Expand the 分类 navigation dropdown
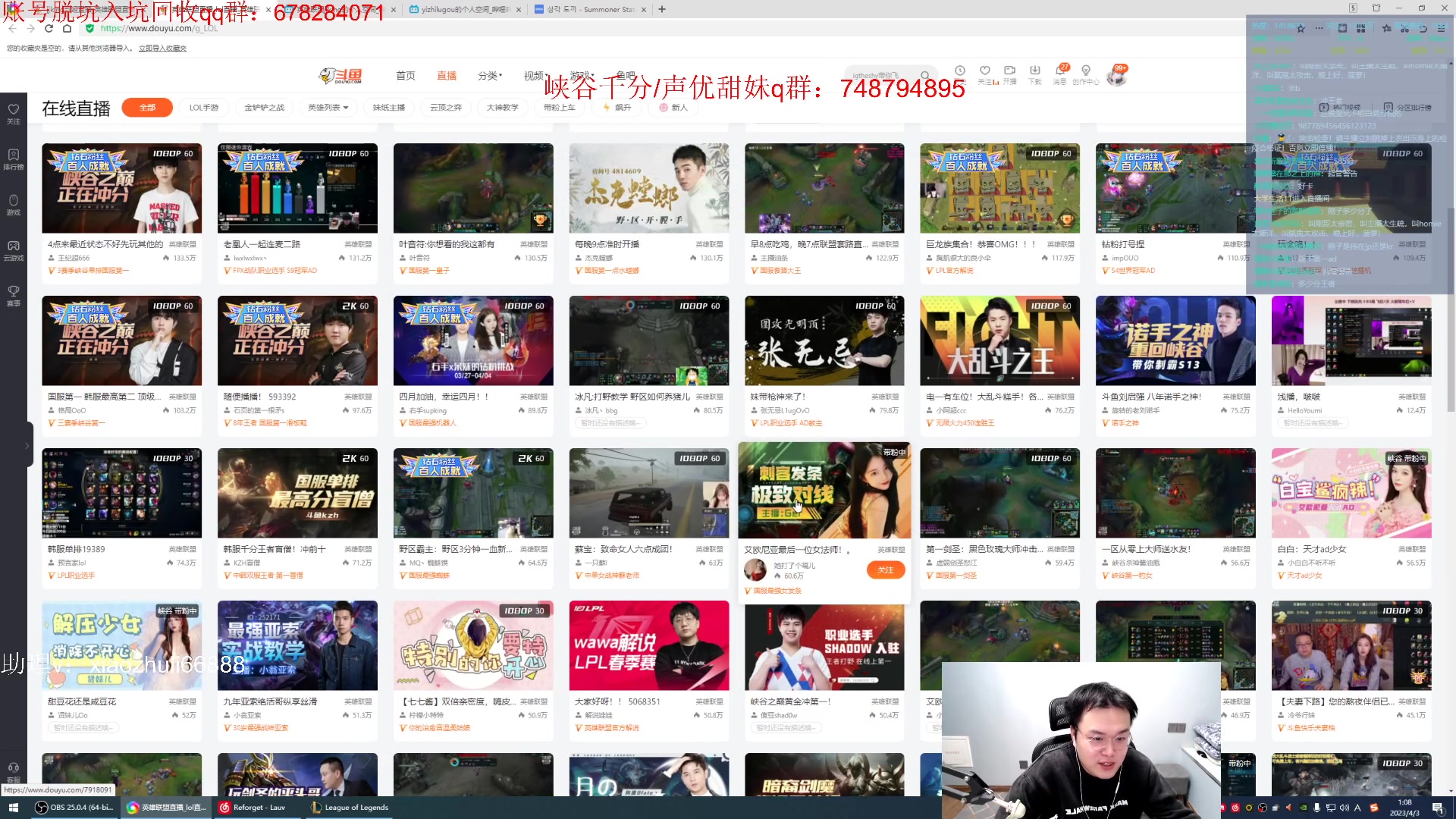This screenshot has width=1456, height=819. click(490, 76)
